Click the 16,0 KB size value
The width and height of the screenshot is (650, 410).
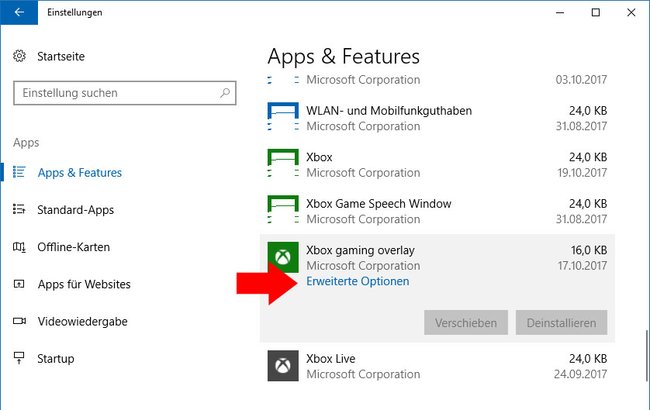click(x=589, y=250)
